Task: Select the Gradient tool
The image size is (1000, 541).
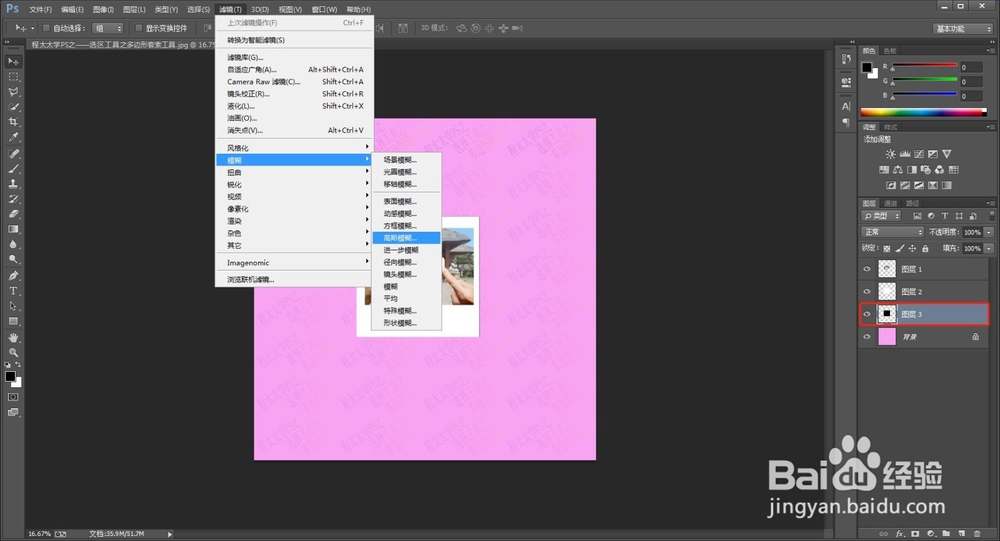Action: point(13,229)
